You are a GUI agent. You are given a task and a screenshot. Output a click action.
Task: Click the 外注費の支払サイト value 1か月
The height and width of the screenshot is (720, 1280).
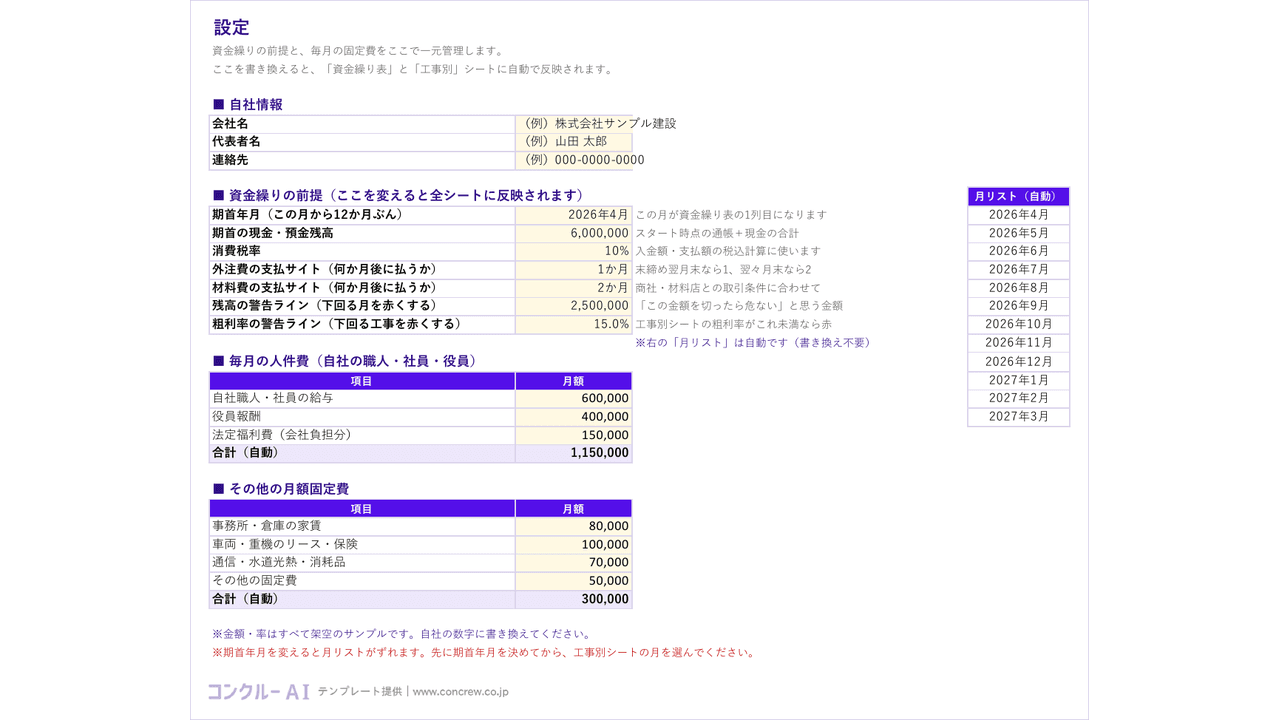pyautogui.click(x=574, y=269)
